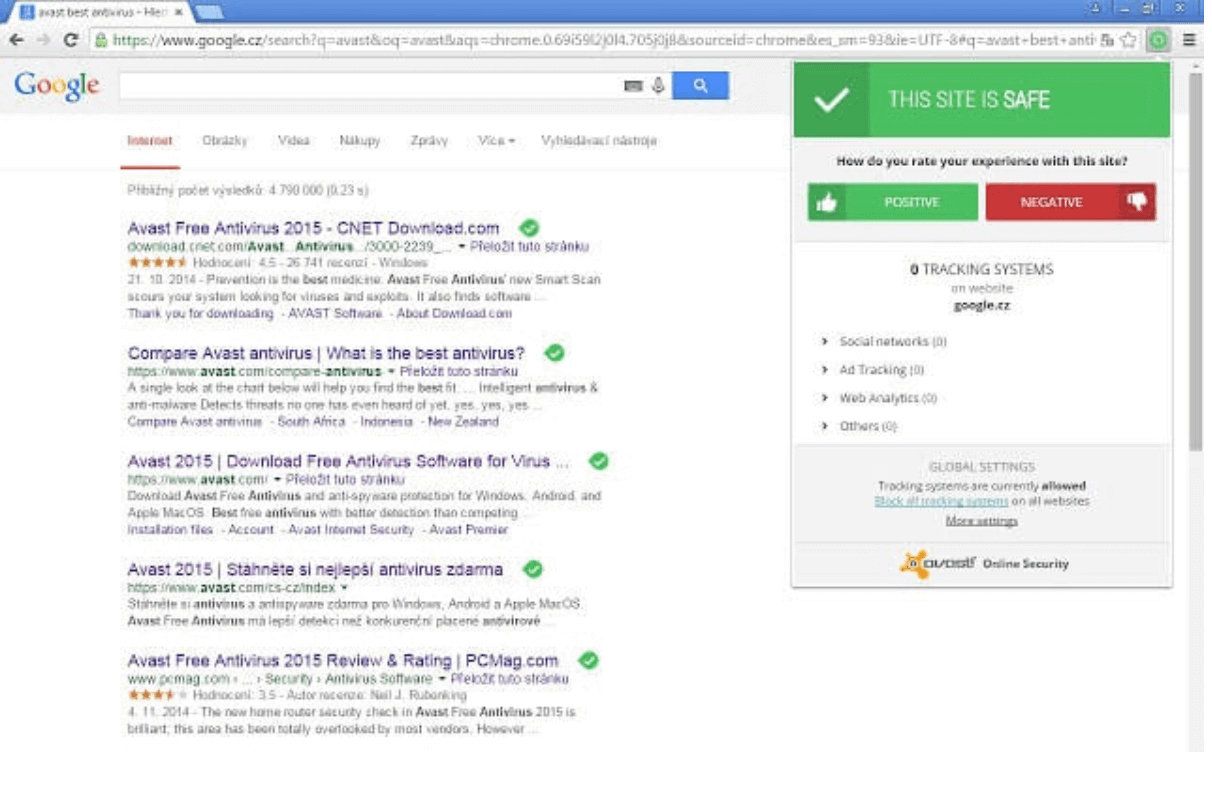
Task: Bookmark this page with the star icon
Action: point(1129,41)
